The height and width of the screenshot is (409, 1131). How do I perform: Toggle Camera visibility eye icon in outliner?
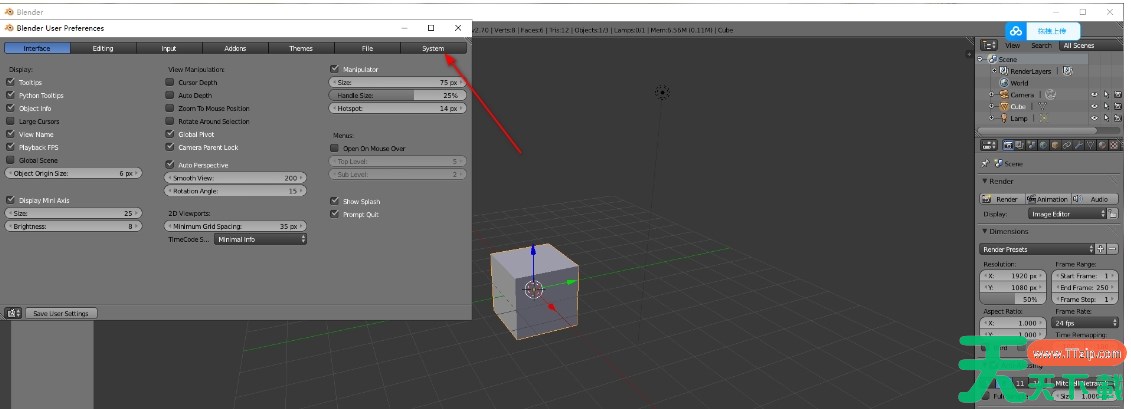pyautogui.click(x=1094, y=94)
